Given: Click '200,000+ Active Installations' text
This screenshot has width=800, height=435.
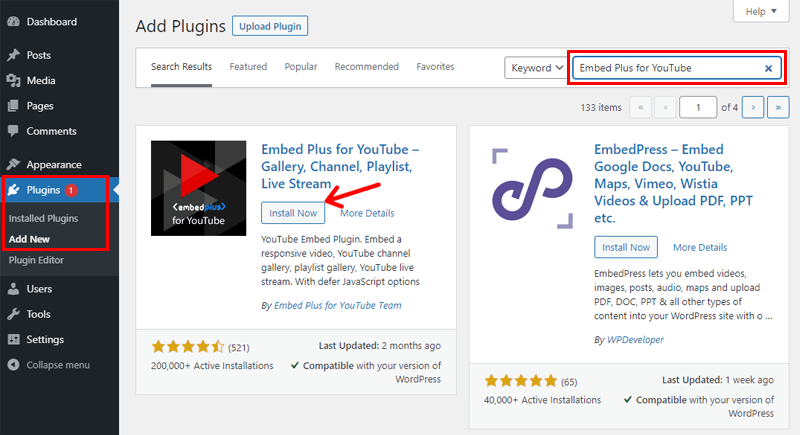Looking at the screenshot, I should (x=212, y=366).
